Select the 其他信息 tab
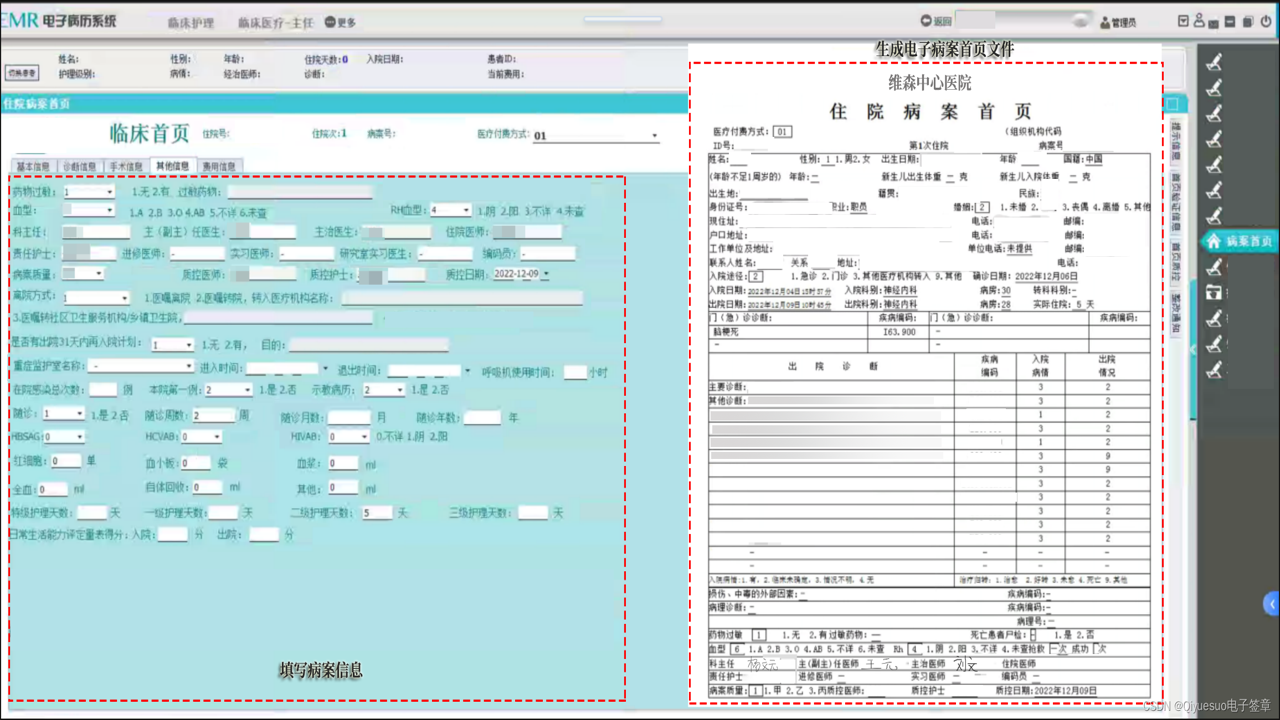The image size is (1280, 720). tap(172, 166)
